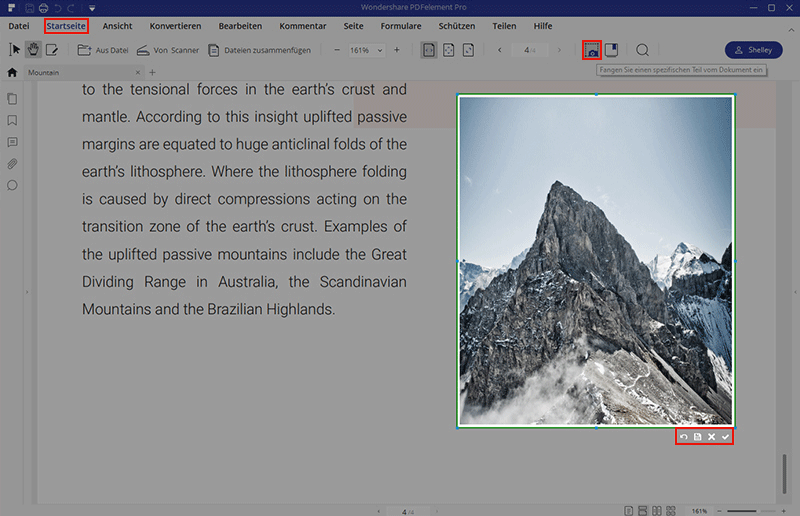Confirm the capture with the checkmark icon
This screenshot has width=800, height=516.
(725, 437)
